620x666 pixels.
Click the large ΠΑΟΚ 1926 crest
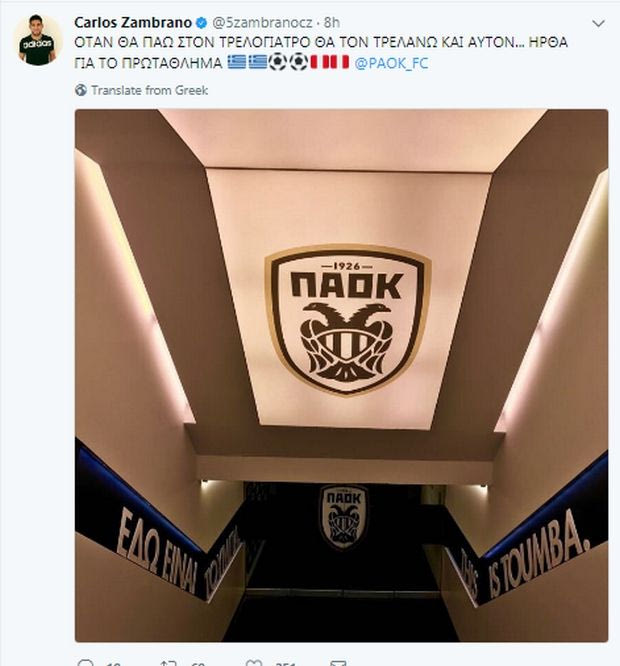point(348,320)
